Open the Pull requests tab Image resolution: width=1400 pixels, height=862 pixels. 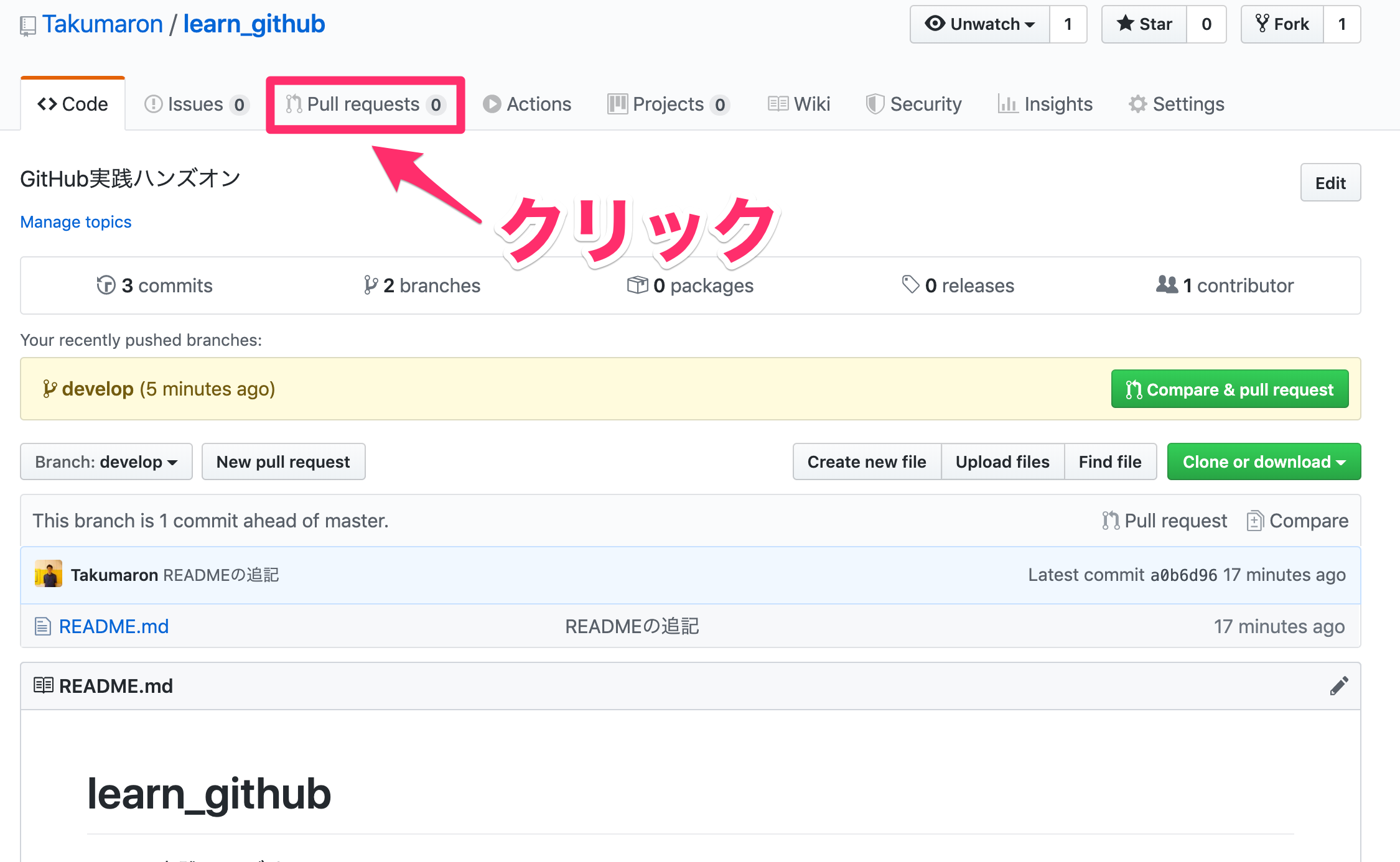click(x=365, y=104)
